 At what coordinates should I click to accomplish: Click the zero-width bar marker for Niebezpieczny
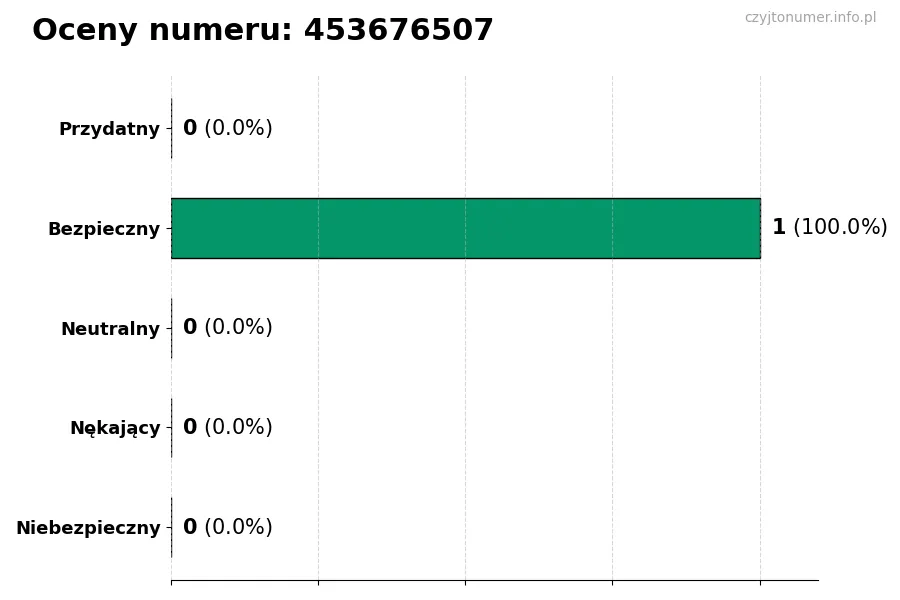[172, 528]
